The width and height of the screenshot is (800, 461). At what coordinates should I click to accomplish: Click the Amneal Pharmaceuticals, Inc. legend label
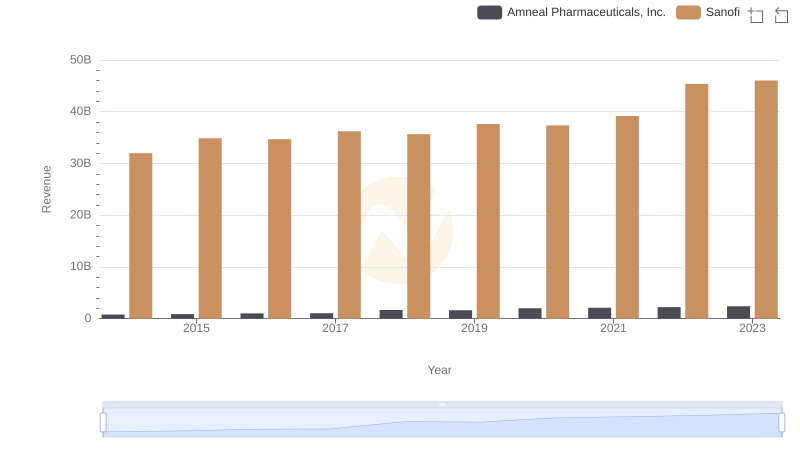[586, 12]
